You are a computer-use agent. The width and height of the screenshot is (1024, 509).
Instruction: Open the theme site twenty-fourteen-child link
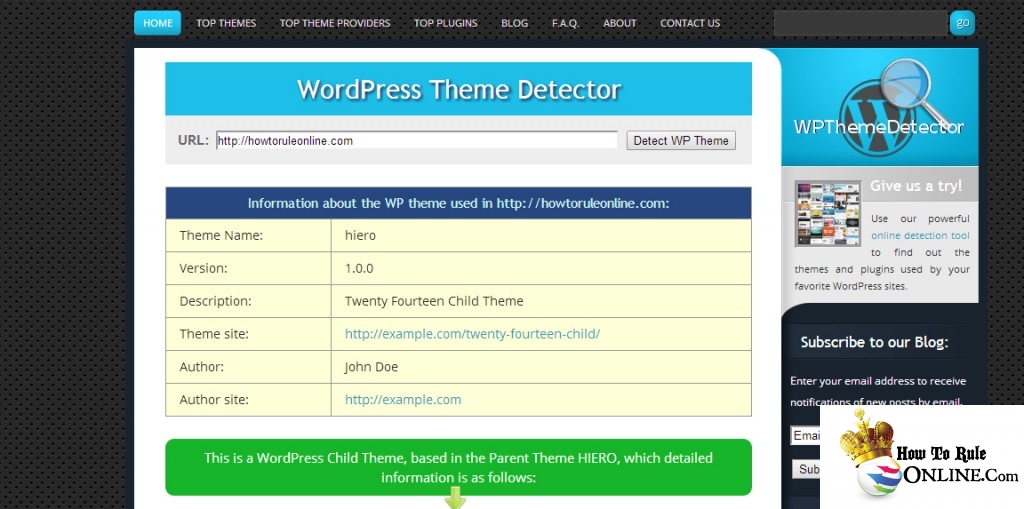[x=472, y=334]
